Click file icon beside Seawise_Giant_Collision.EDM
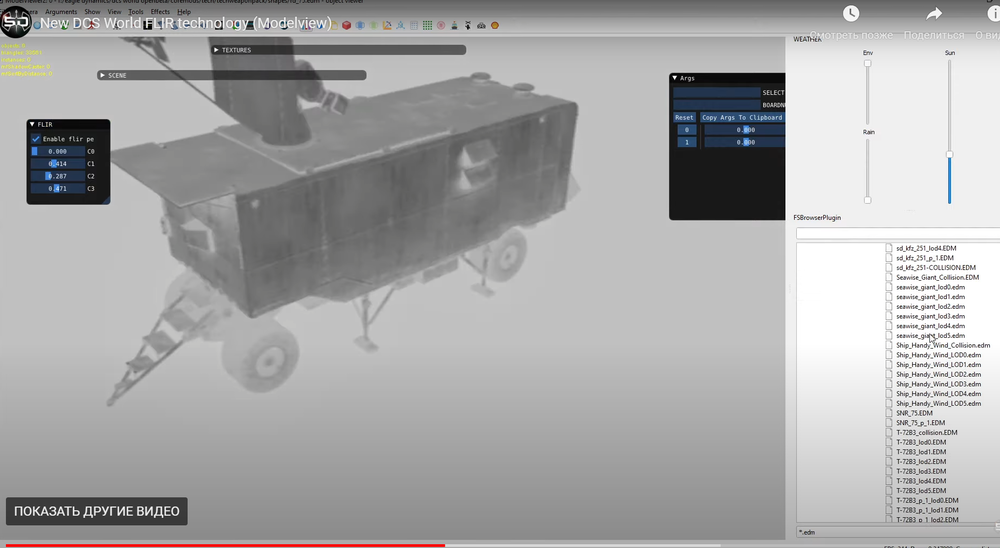The width and height of the screenshot is (1000, 548). pyautogui.click(x=889, y=278)
